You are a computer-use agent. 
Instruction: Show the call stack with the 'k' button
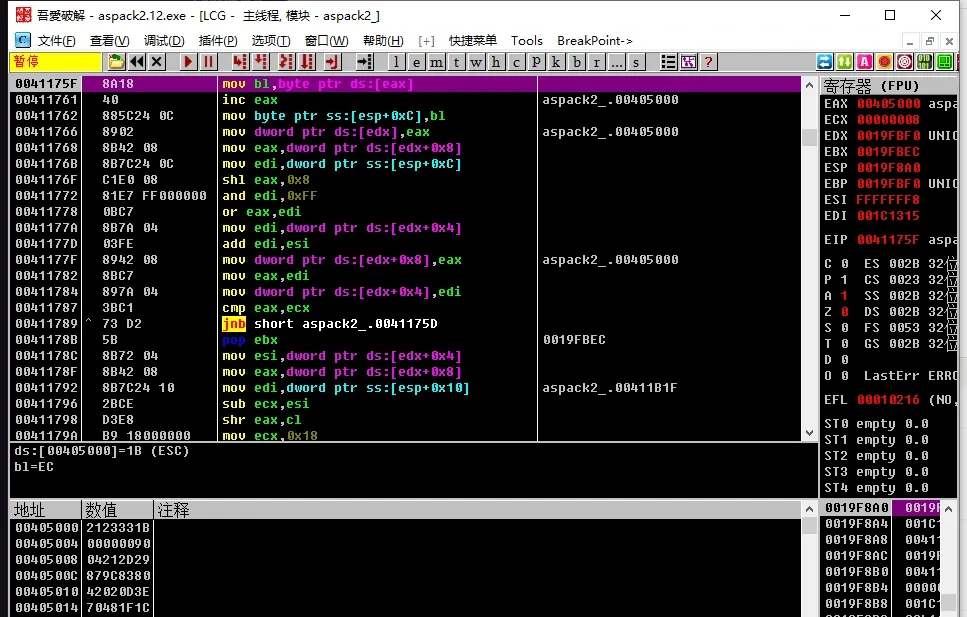tap(556, 62)
